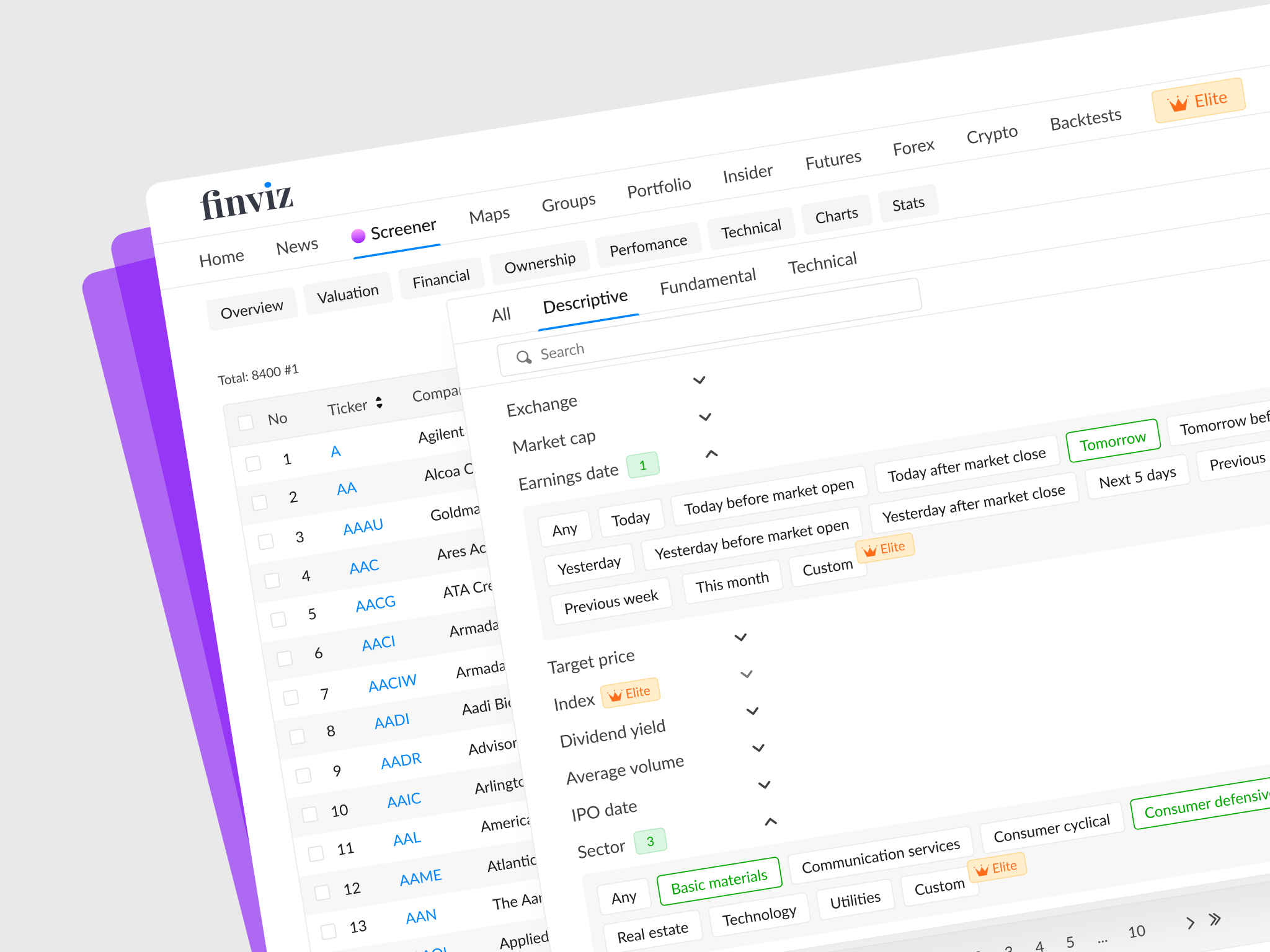Choose Tomorrow earnings date option
1270x952 pixels.
(x=1113, y=441)
